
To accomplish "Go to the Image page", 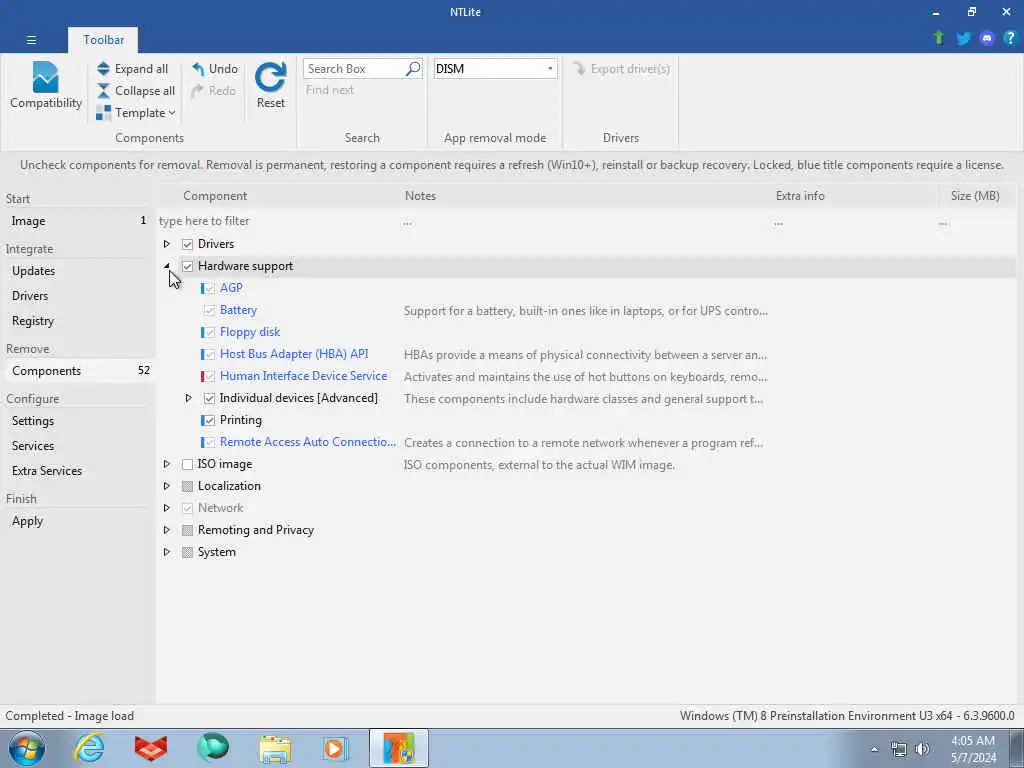I will (78, 221).
